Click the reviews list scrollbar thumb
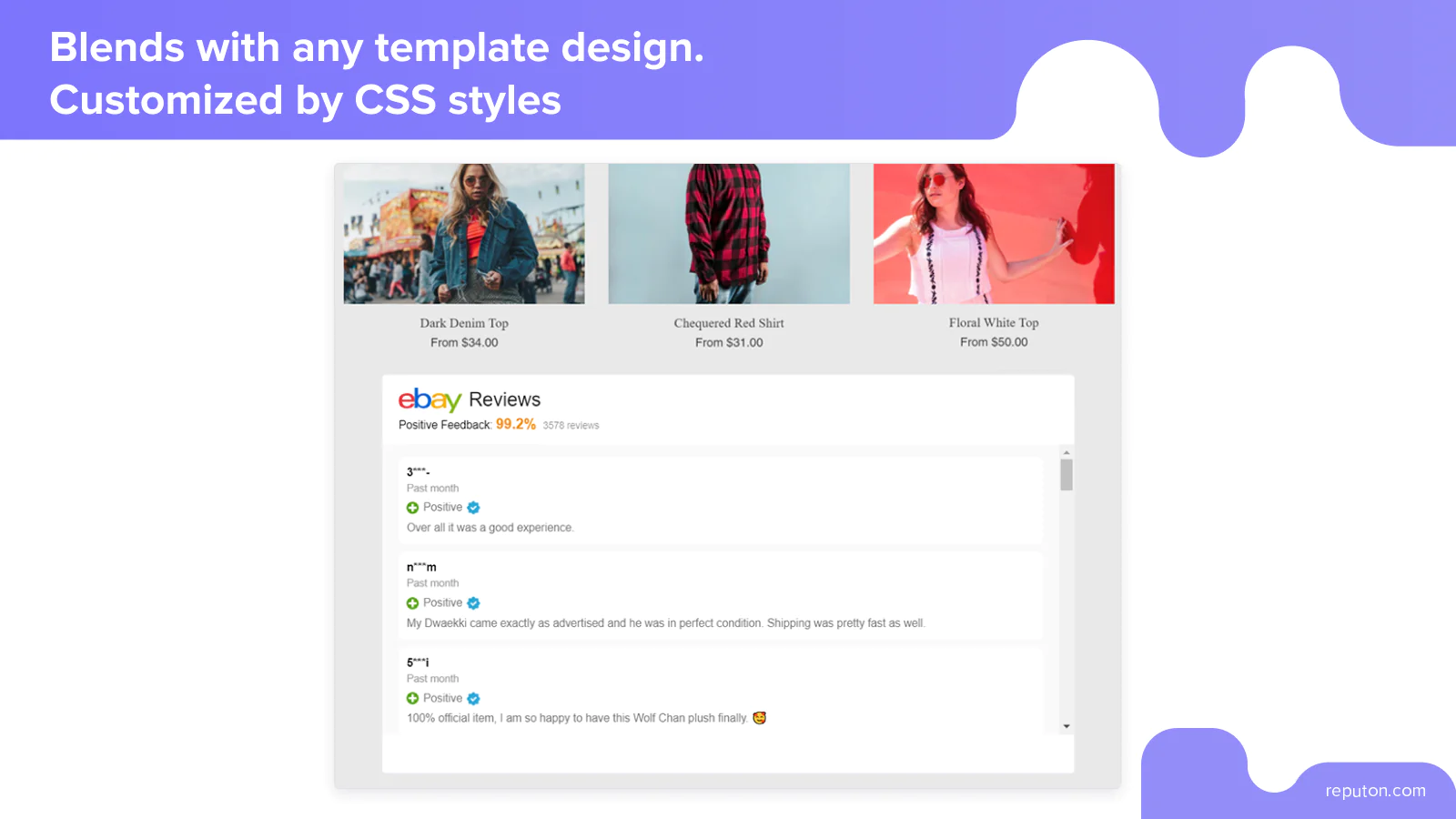 pyautogui.click(x=1067, y=475)
